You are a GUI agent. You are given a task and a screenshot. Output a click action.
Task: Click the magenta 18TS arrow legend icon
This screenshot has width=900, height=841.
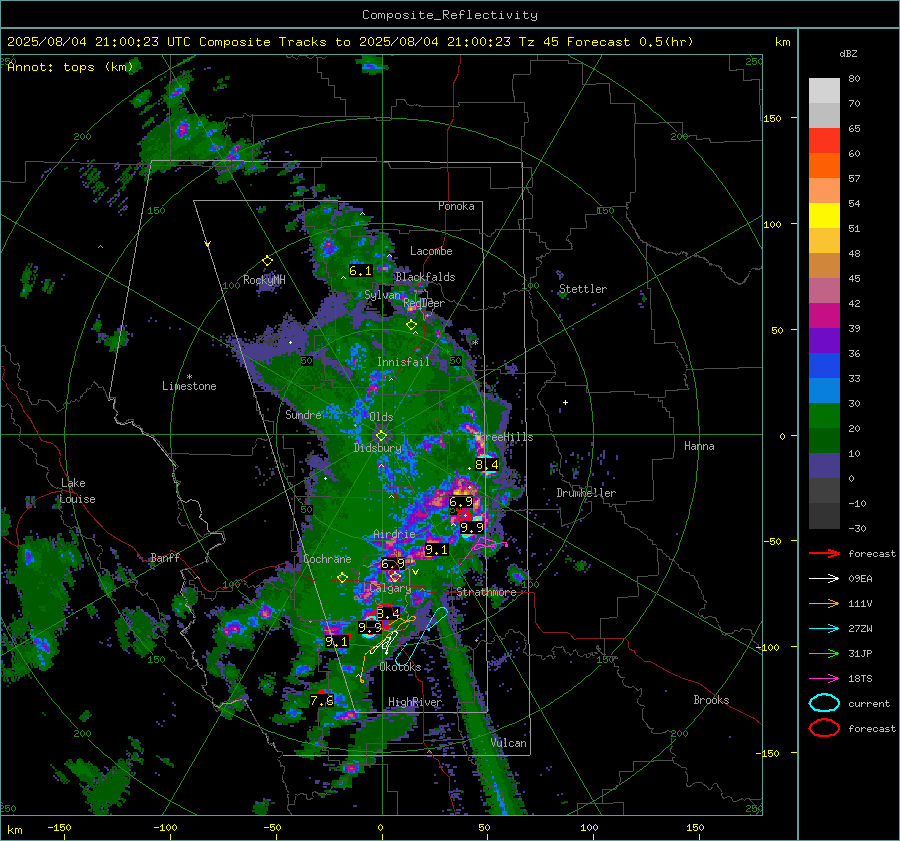point(824,679)
